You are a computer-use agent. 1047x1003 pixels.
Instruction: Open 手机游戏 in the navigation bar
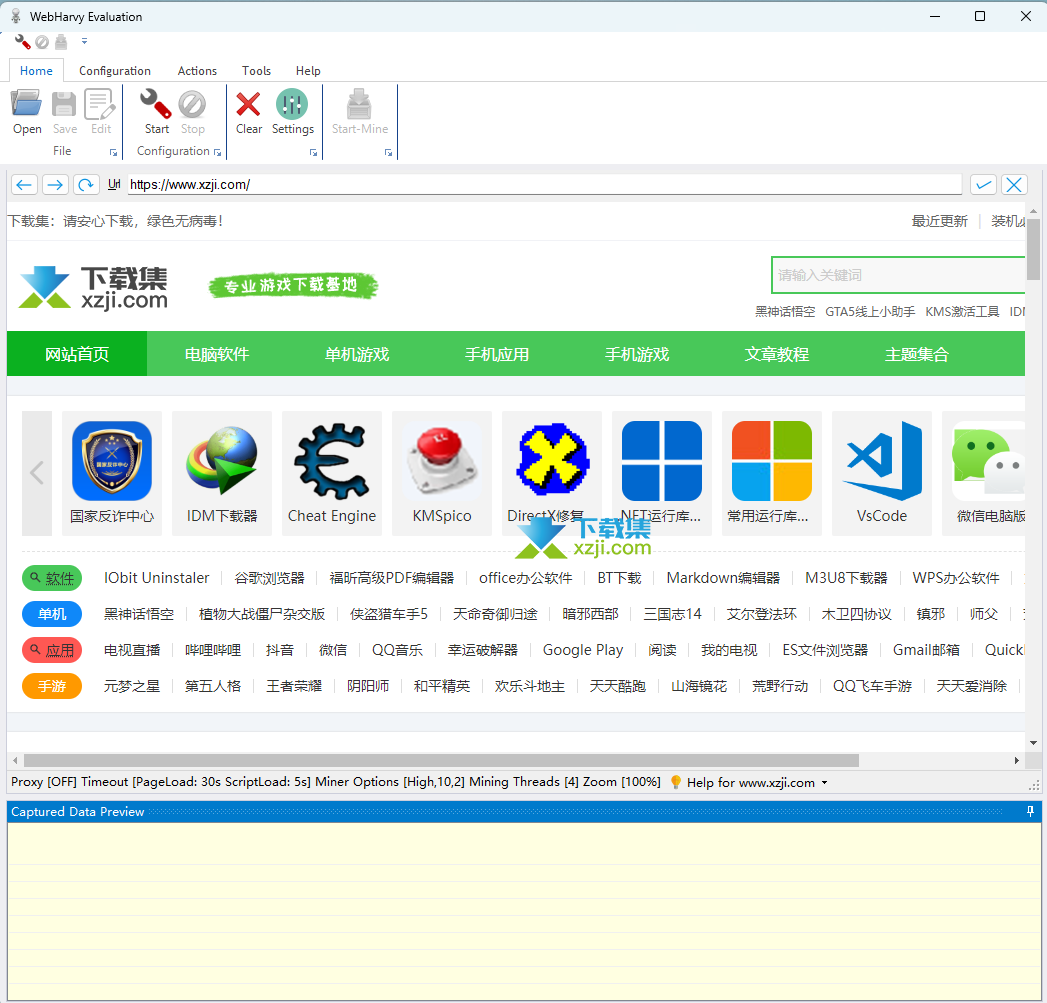click(x=637, y=354)
